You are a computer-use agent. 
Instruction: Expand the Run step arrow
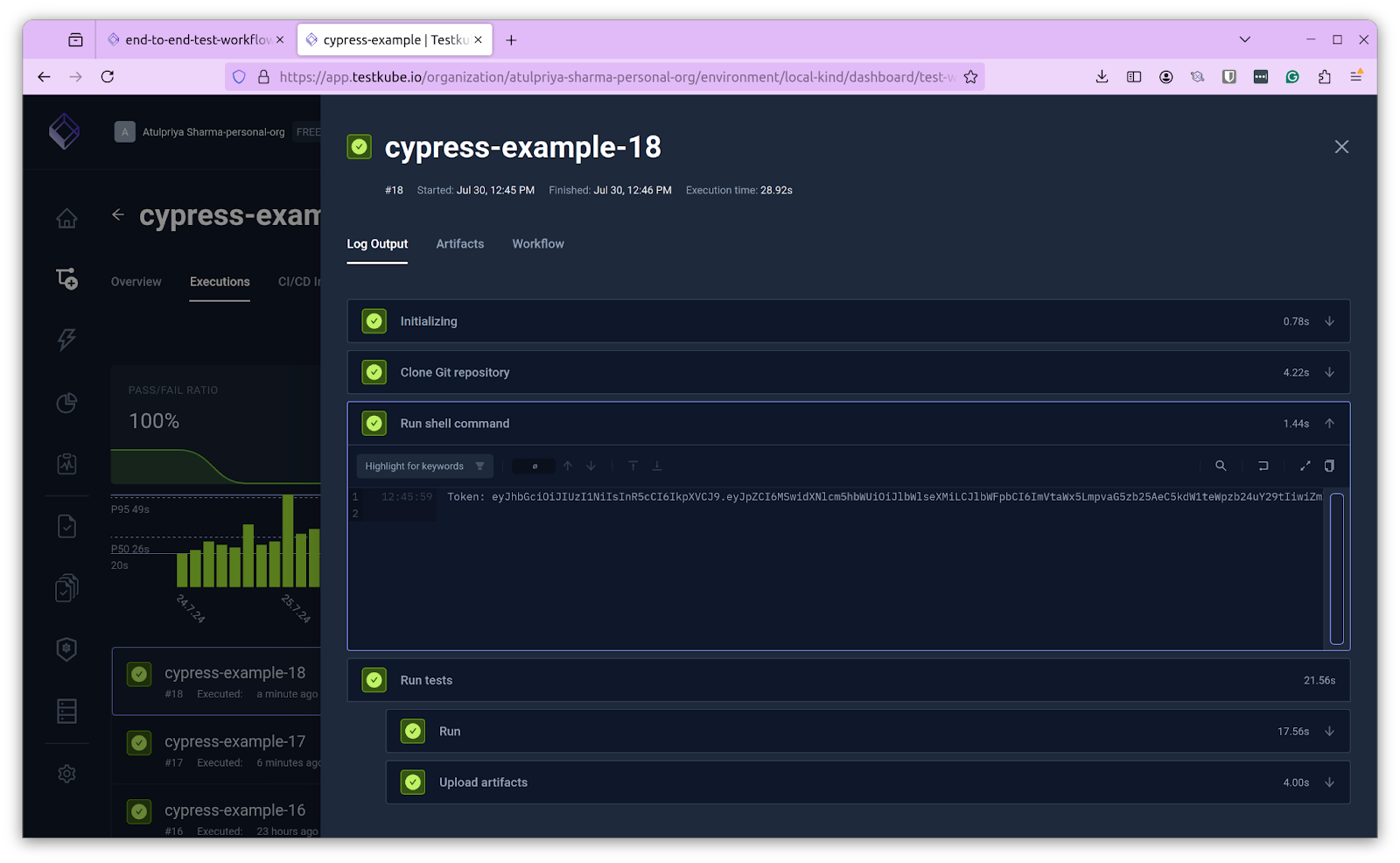click(x=1329, y=732)
